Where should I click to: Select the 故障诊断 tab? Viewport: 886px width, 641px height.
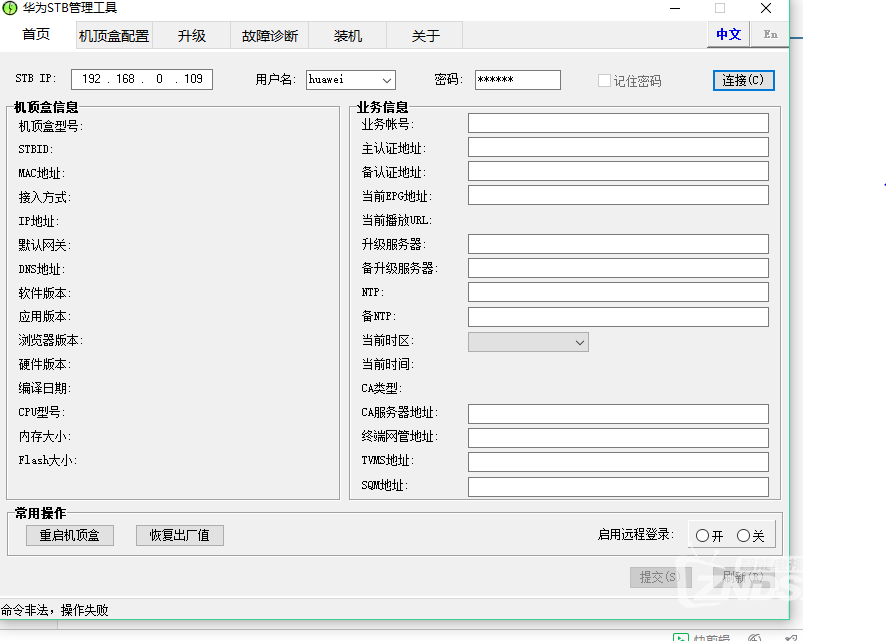tap(270, 36)
